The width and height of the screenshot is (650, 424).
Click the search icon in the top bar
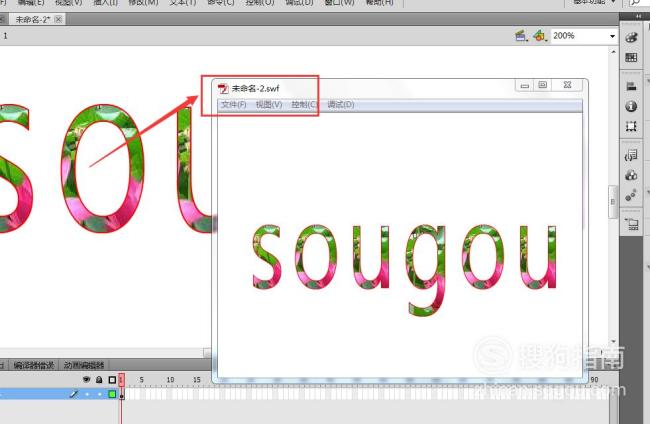635,2
